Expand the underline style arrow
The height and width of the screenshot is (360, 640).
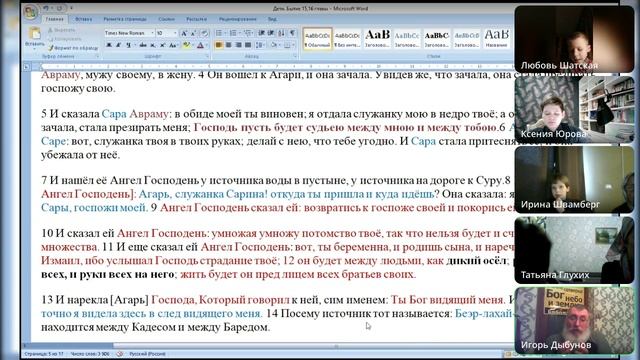pos(135,45)
